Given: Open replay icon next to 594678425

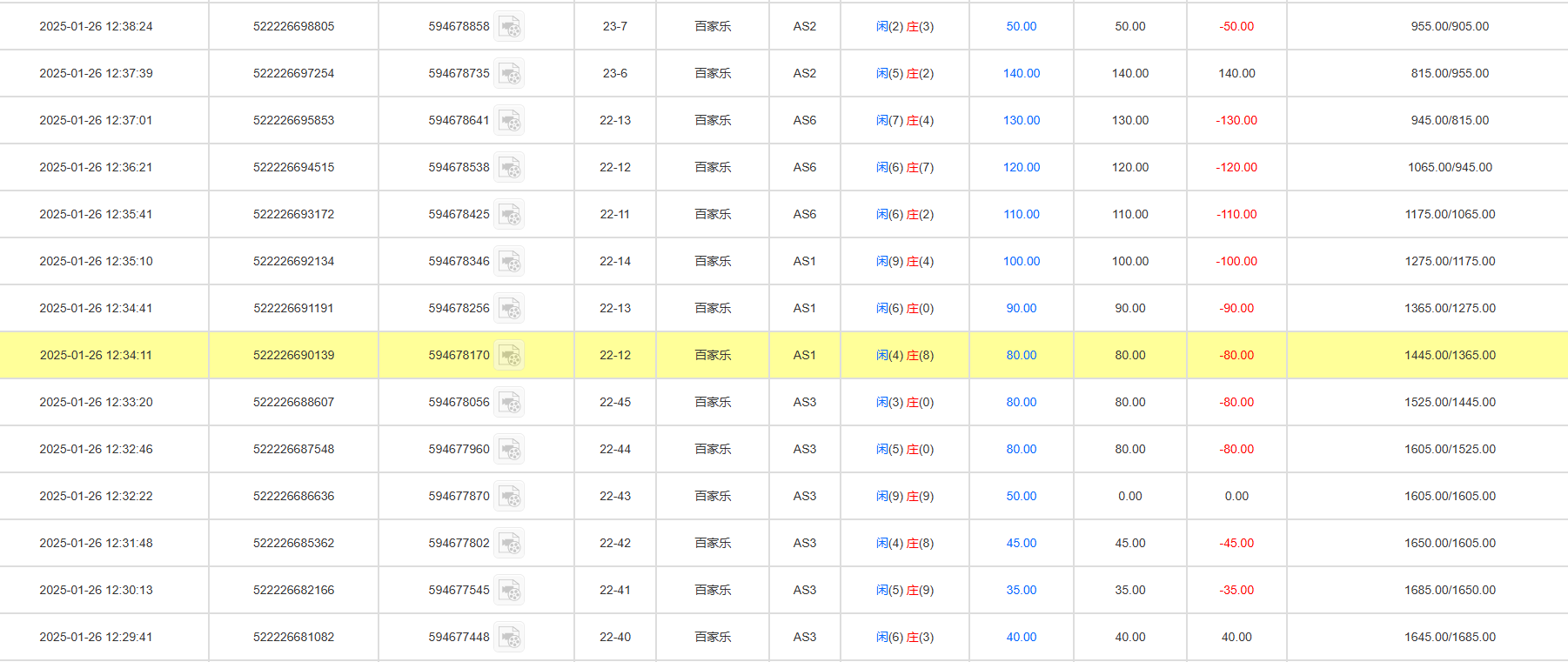Looking at the screenshot, I should (x=510, y=215).
